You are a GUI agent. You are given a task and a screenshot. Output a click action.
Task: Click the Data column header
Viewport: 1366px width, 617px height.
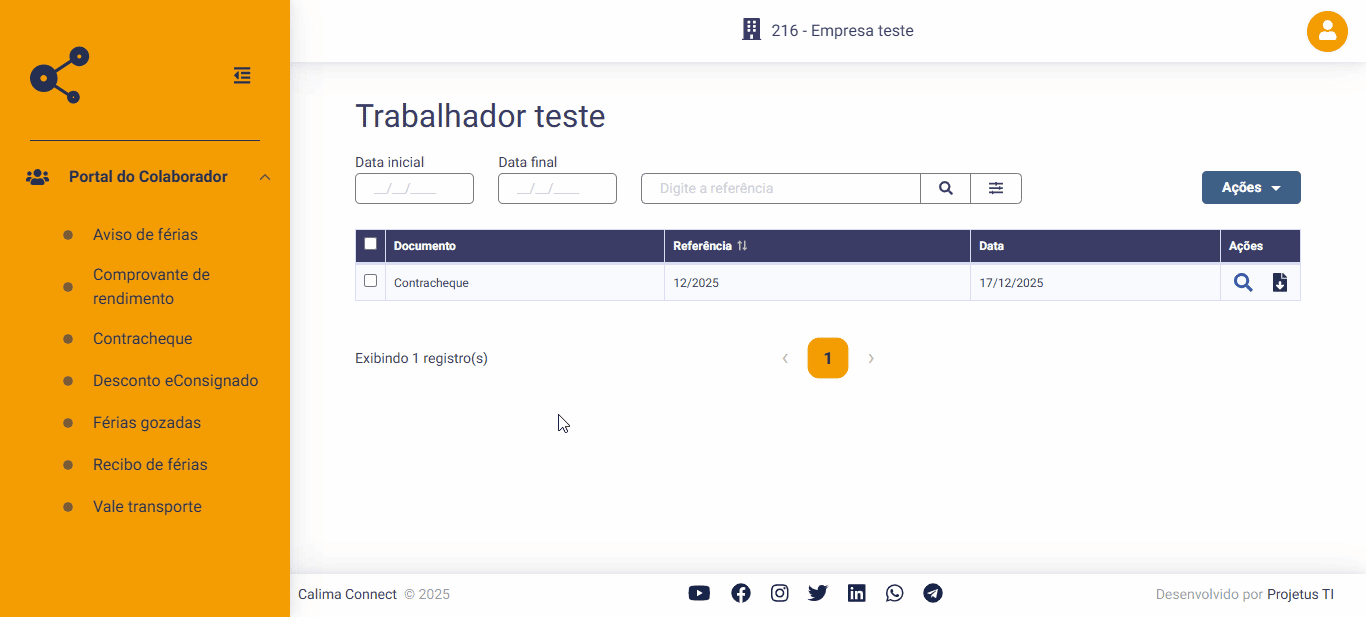(1095, 246)
